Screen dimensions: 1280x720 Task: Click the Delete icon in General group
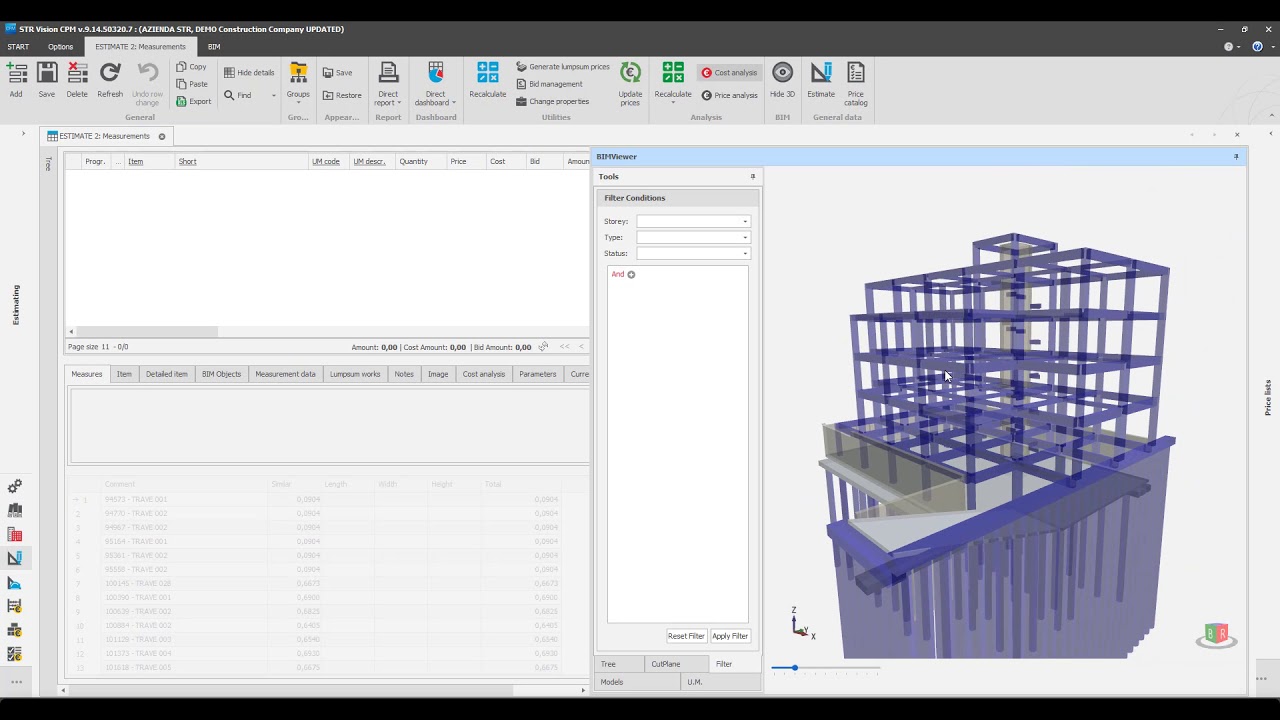pos(77,73)
